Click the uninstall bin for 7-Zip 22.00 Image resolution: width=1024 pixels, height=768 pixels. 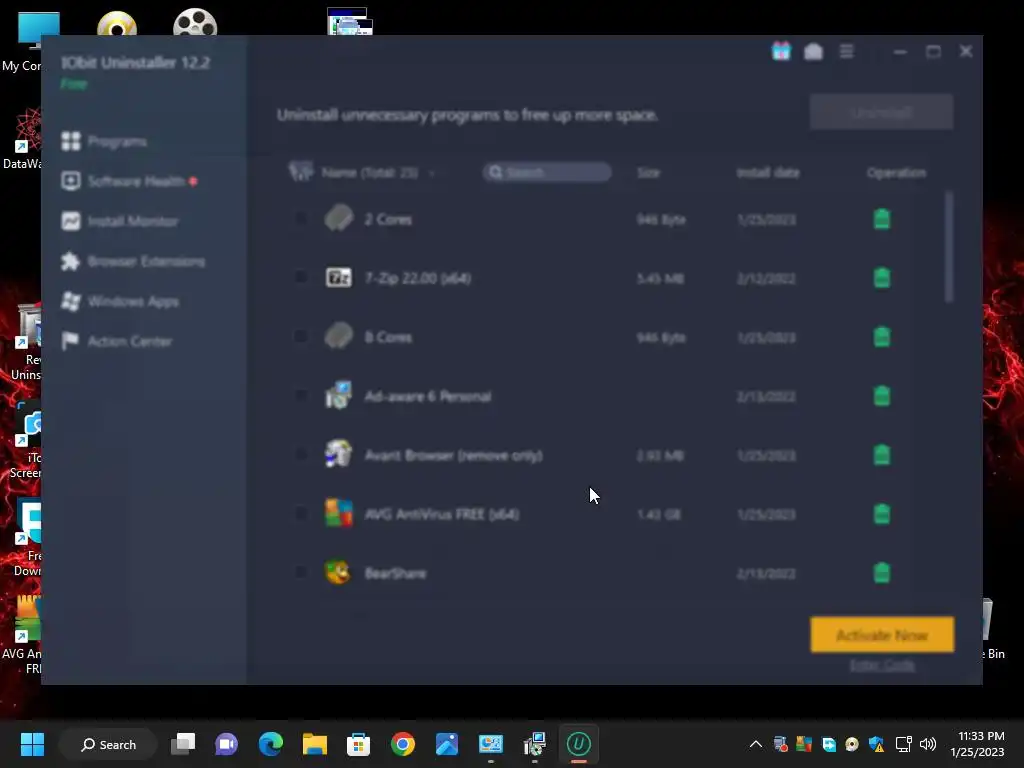tap(882, 278)
